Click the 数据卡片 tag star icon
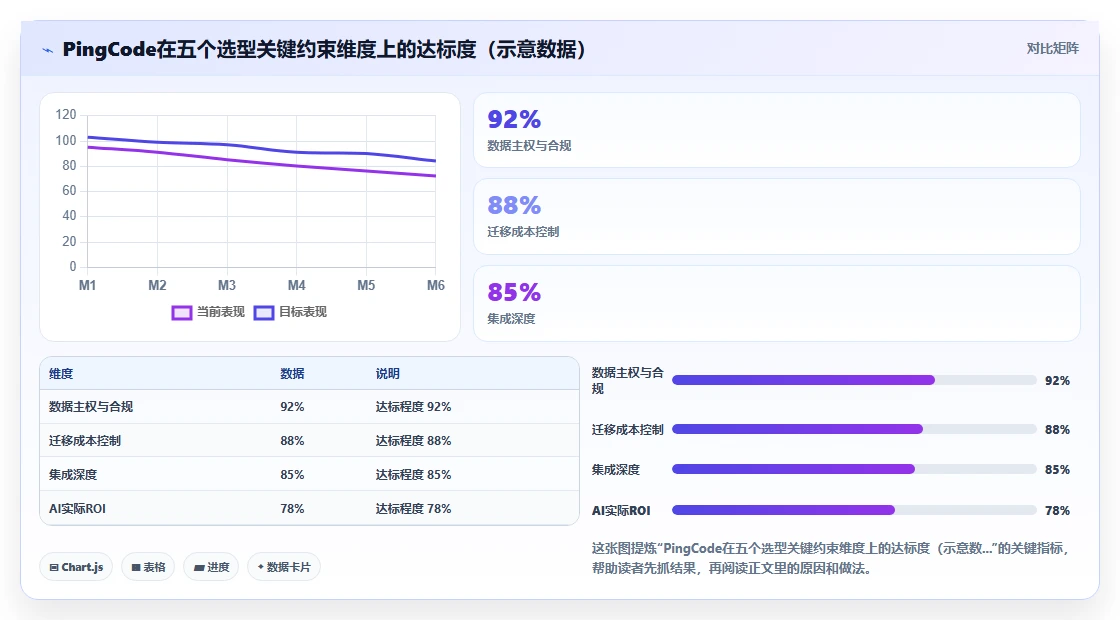Image resolution: width=1120 pixels, height=620 pixels. click(261, 567)
